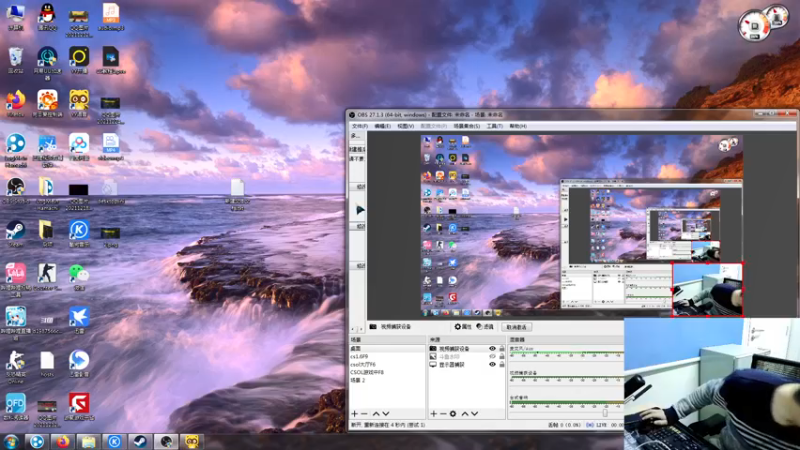The image size is (800, 450).
Task: Switch to OBS on the taskbar
Action: pos(166,442)
